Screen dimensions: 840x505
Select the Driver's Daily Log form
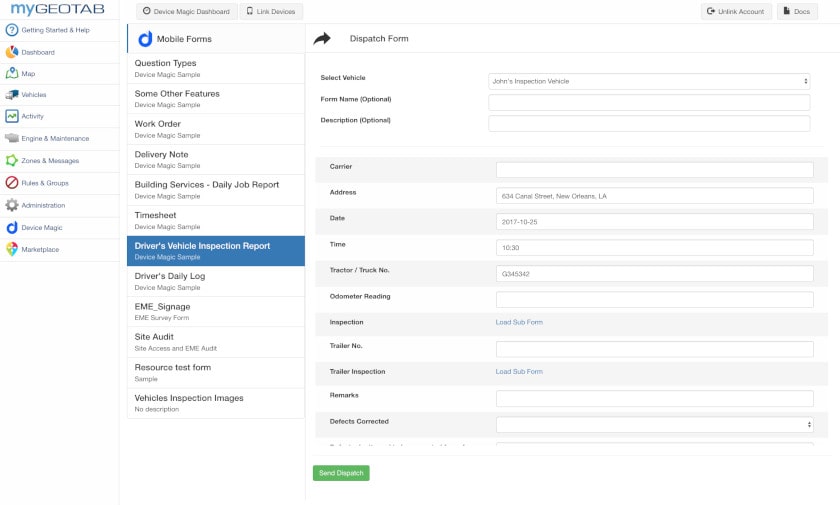point(216,281)
